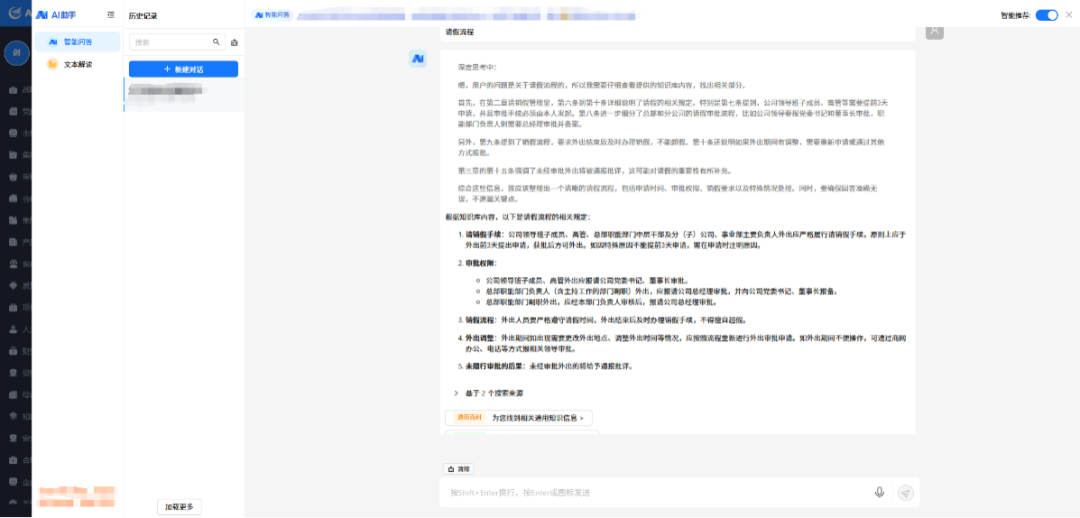The image size is (1080, 518).
Task: Start a new chat with 新建对话
Action: tap(183, 70)
